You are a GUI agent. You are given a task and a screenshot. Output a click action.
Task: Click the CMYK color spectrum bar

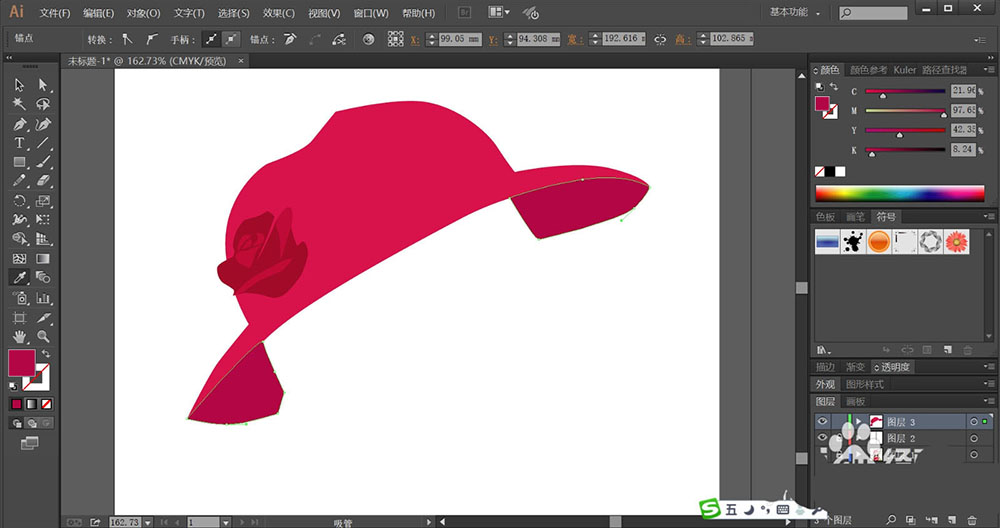tap(900, 193)
